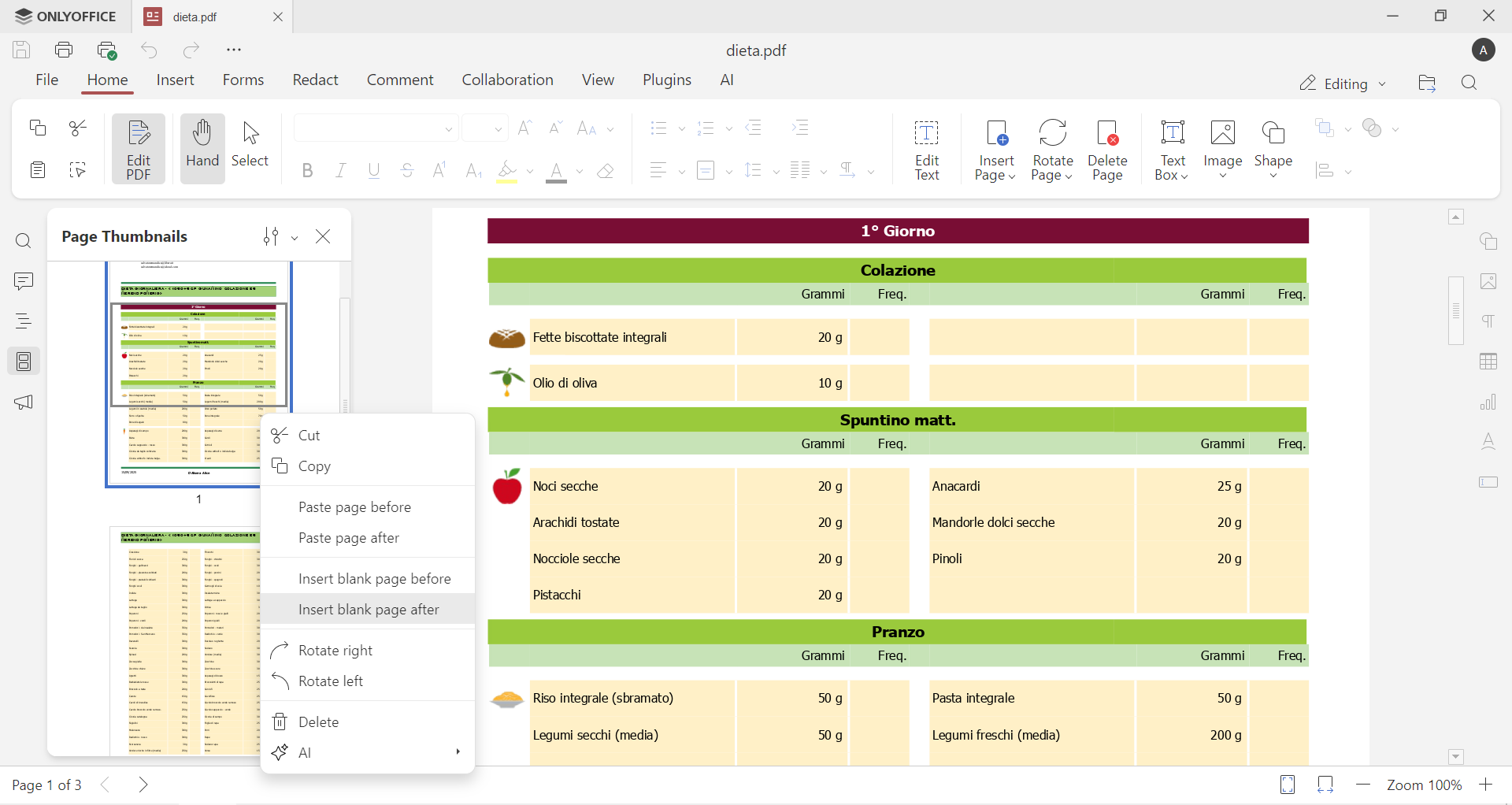Expand the thumbnail settings dropdown arrow

point(295,238)
